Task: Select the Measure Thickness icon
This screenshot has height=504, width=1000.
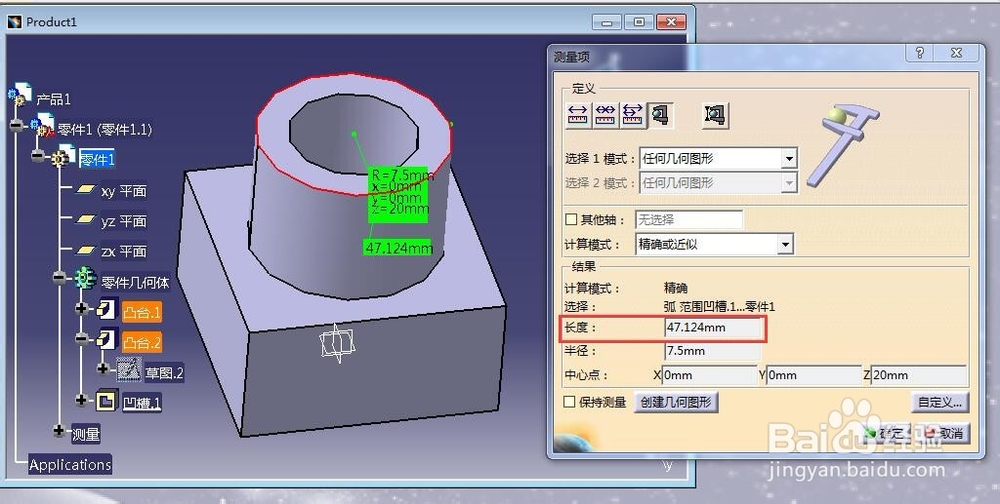Action: (715, 115)
